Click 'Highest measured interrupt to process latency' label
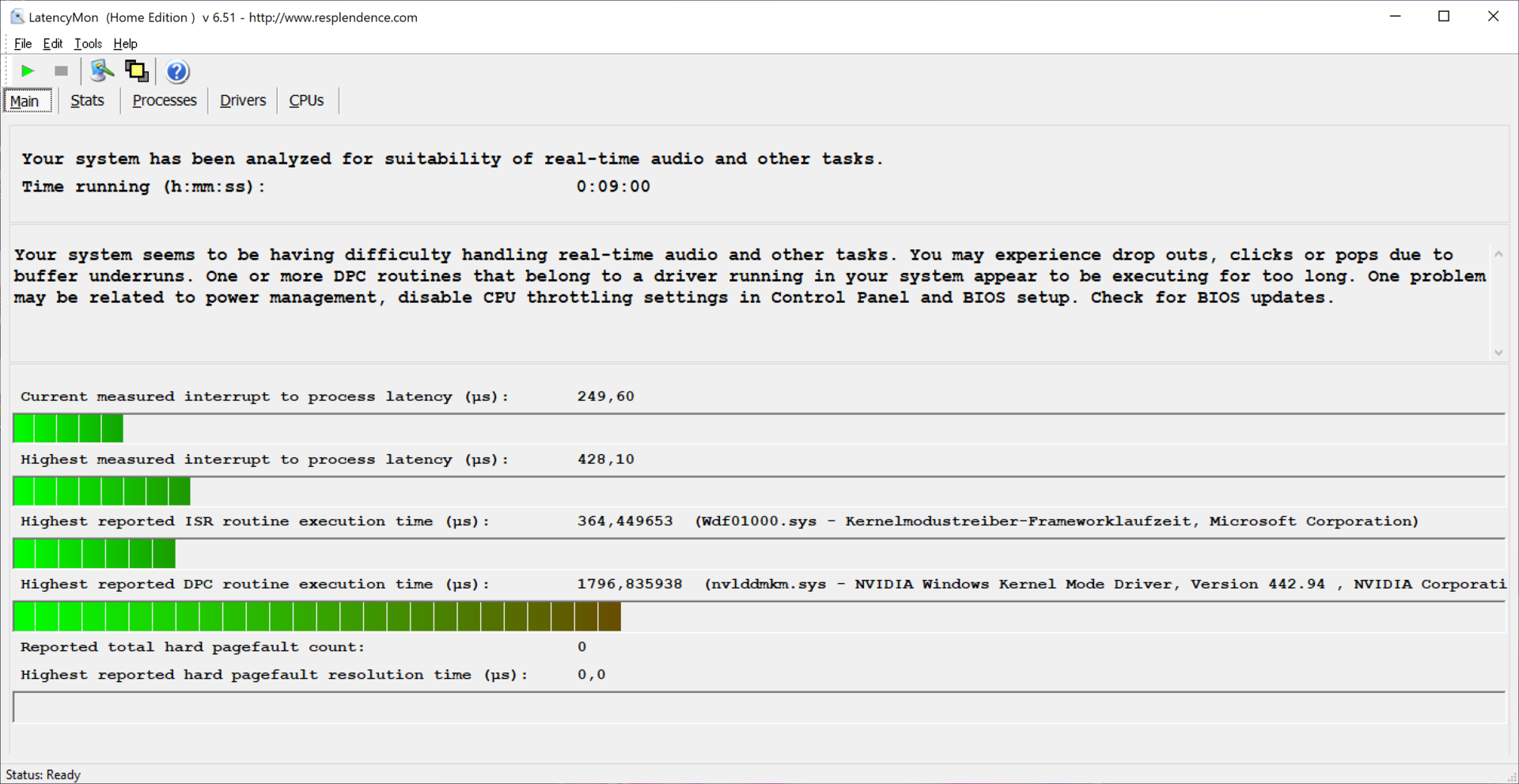Image resolution: width=1519 pixels, height=784 pixels. click(x=264, y=459)
